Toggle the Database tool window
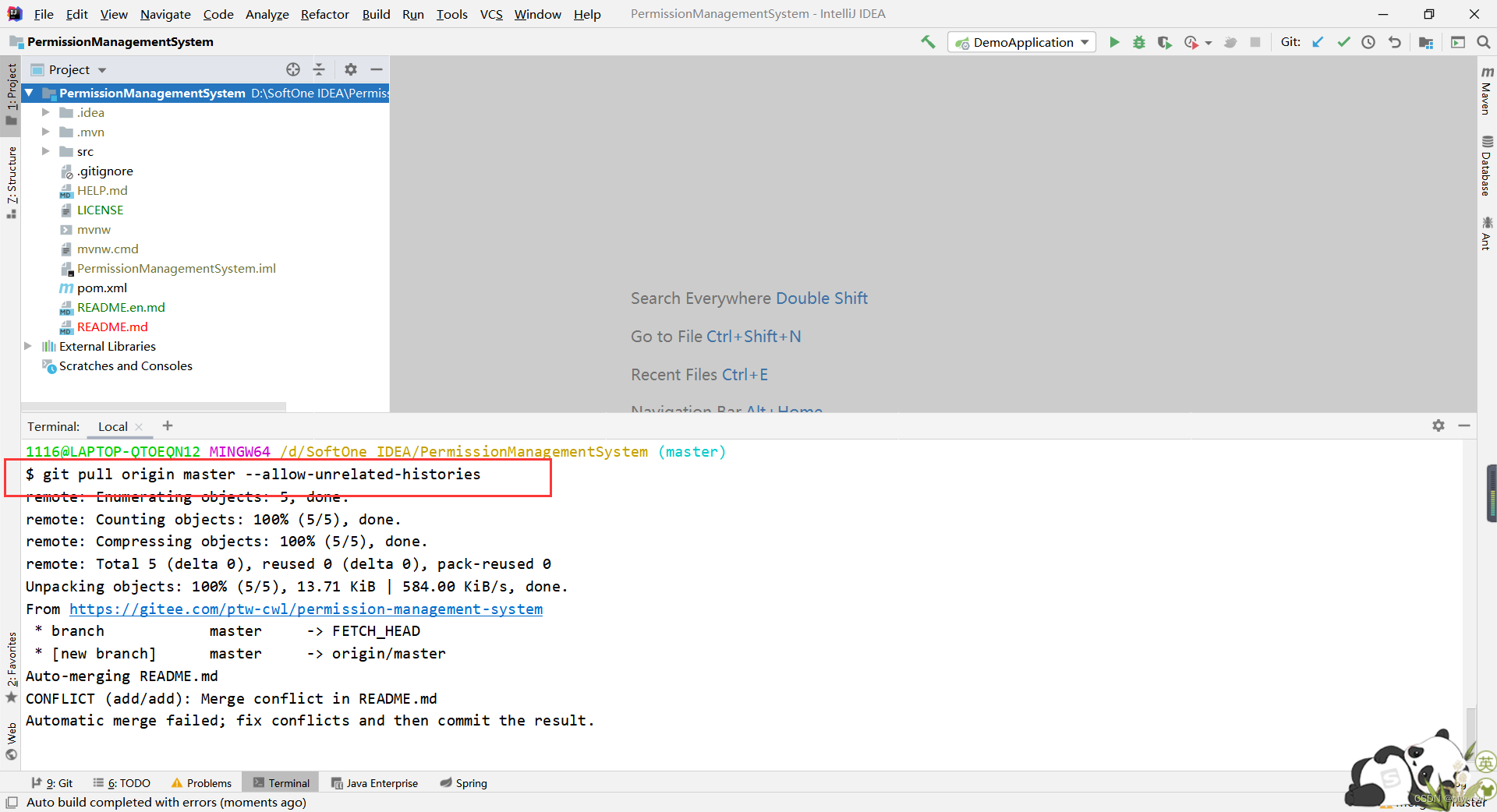The height and width of the screenshot is (812, 1497). point(1487,166)
